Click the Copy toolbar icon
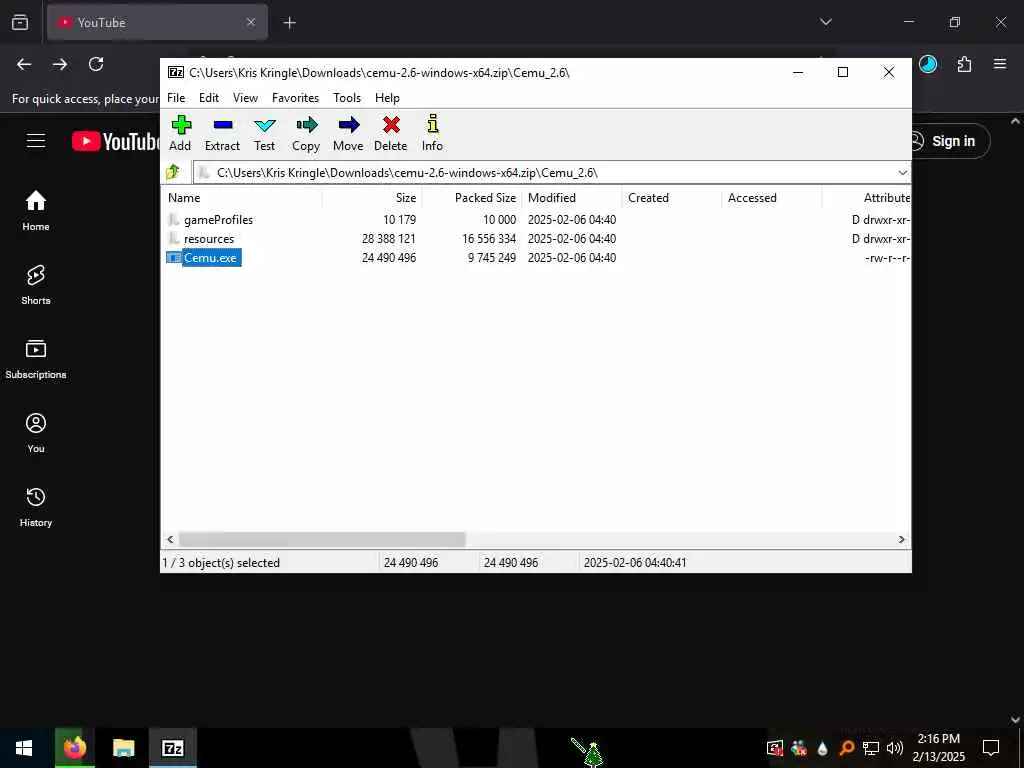The image size is (1024, 768). (x=306, y=133)
